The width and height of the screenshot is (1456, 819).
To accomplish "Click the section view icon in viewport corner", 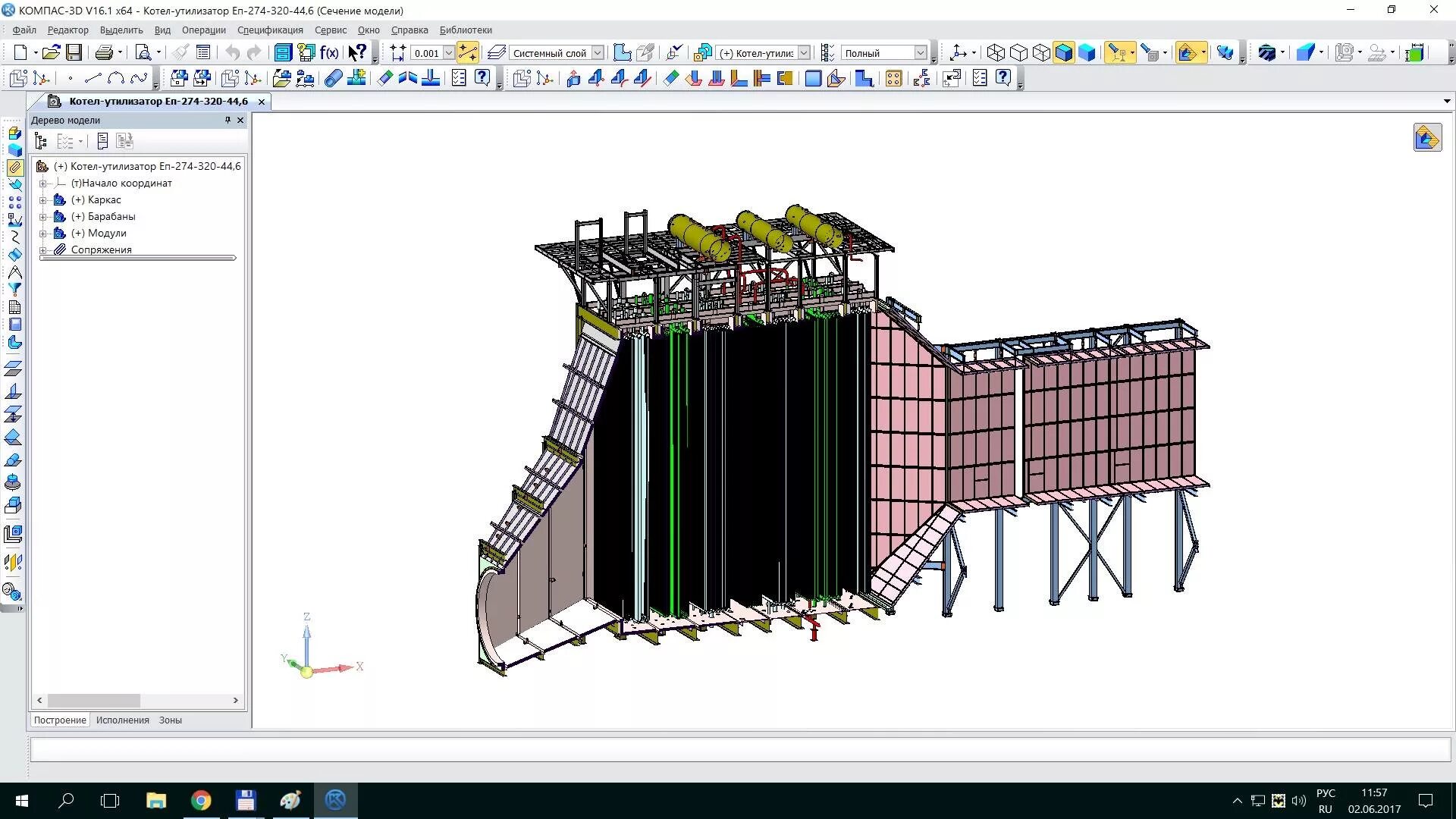I will tap(1427, 138).
